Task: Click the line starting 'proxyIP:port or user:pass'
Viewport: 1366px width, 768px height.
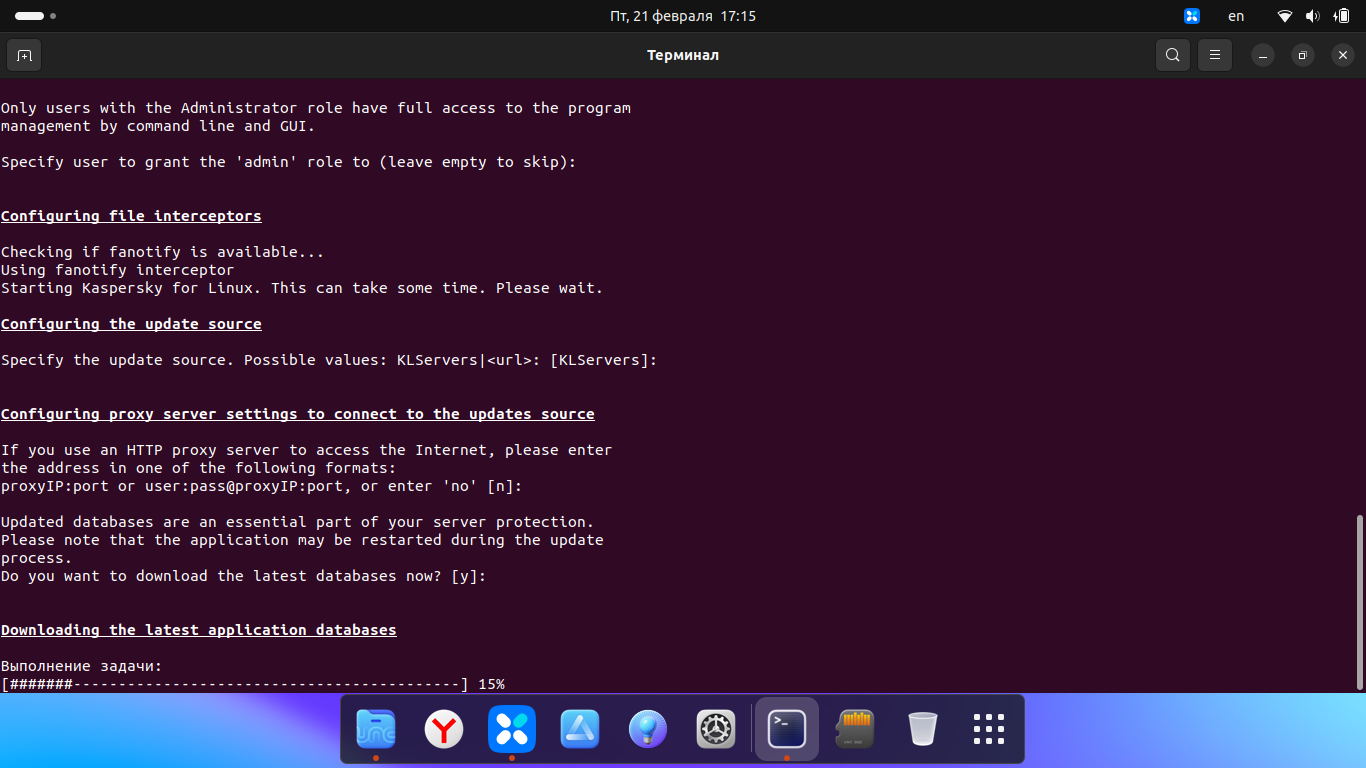Action: (262, 486)
